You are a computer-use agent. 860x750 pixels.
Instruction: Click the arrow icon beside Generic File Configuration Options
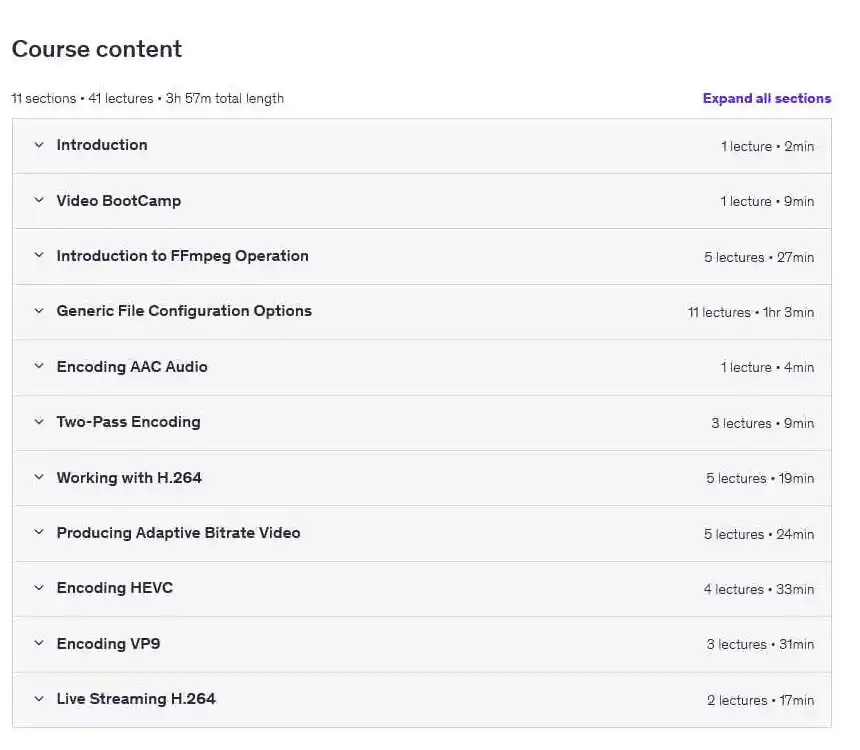(39, 311)
